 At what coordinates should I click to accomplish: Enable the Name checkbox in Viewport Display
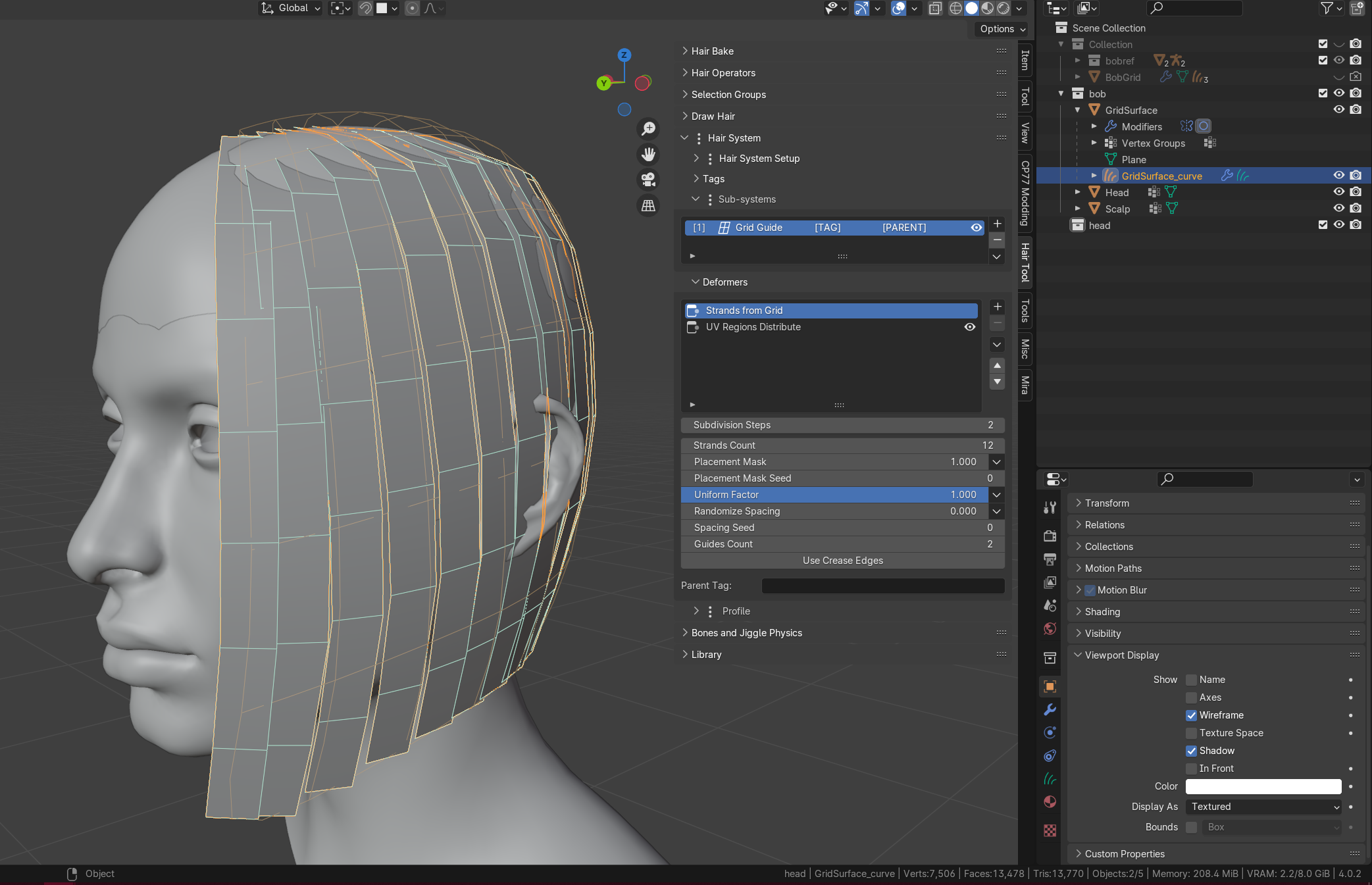[x=1191, y=680]
